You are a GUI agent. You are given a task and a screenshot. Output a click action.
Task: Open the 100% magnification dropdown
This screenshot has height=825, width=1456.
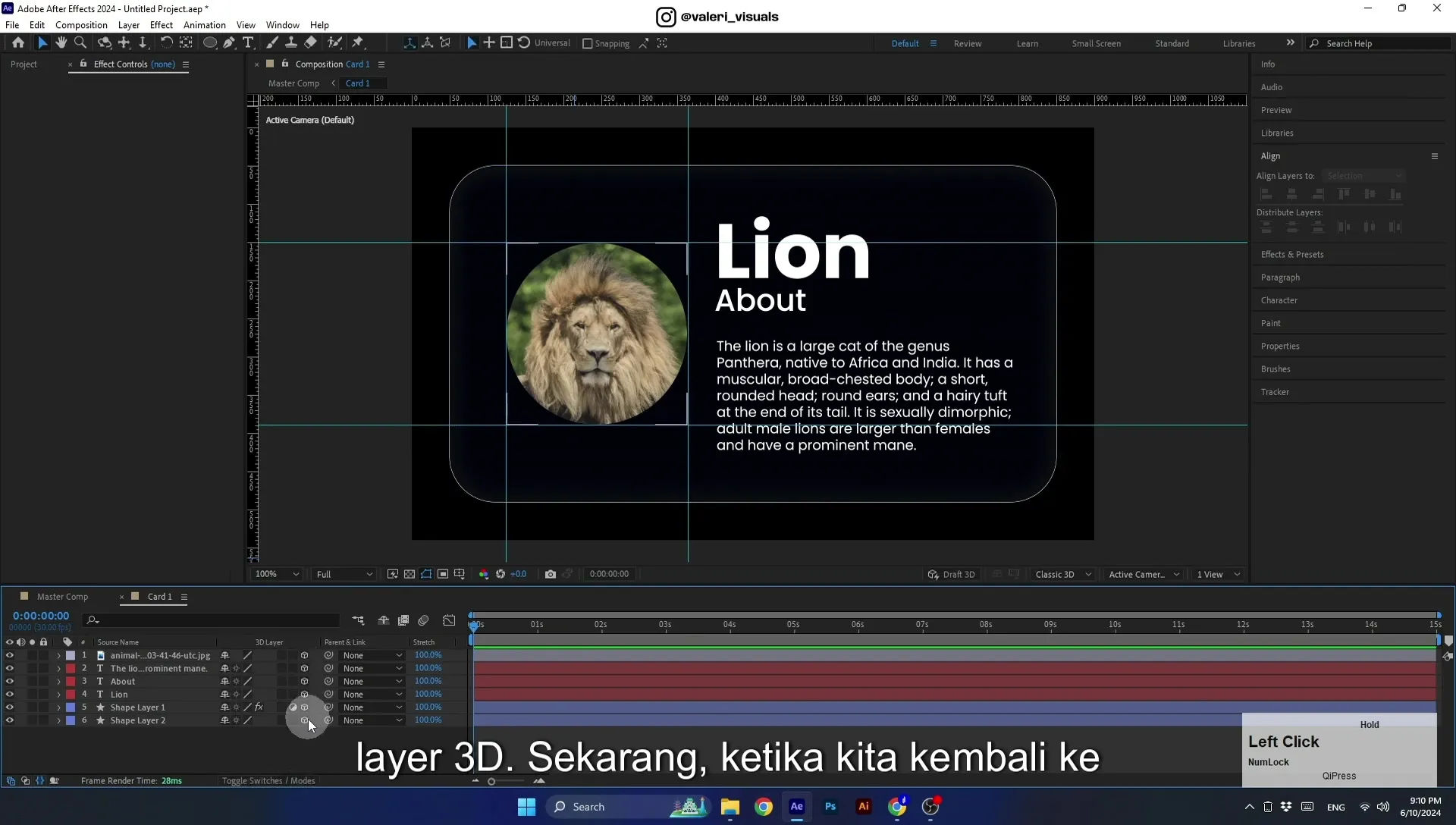click(277, 574)
